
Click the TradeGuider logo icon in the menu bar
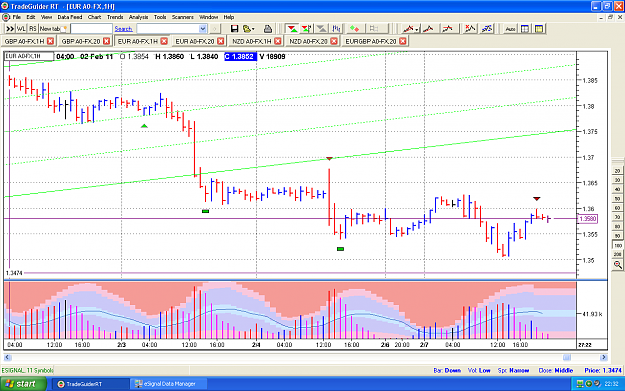tap(6, 17)
